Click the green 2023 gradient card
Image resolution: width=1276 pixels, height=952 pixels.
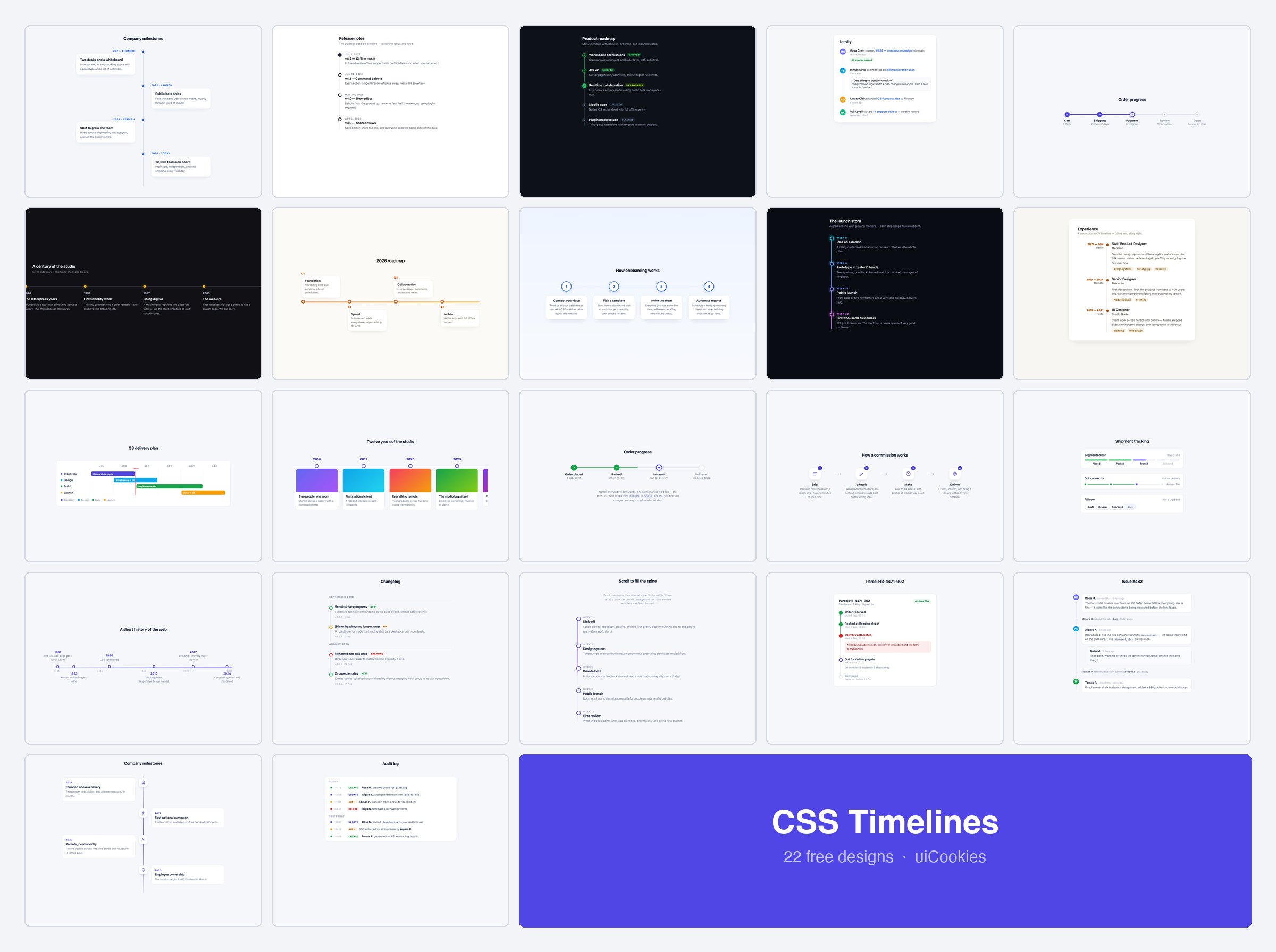pos(457,481)
